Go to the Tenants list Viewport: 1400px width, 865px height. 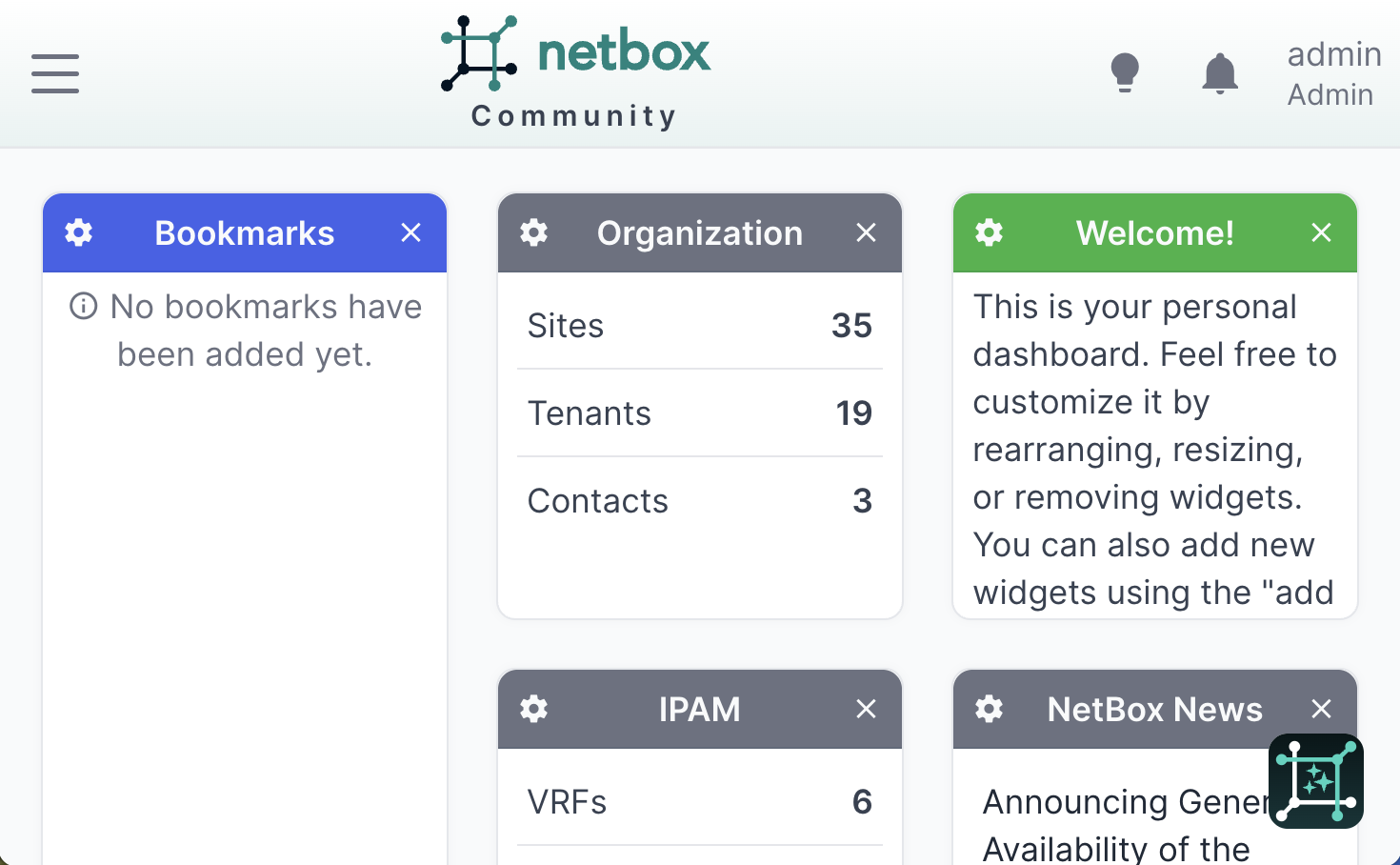[x=590, y=413]
